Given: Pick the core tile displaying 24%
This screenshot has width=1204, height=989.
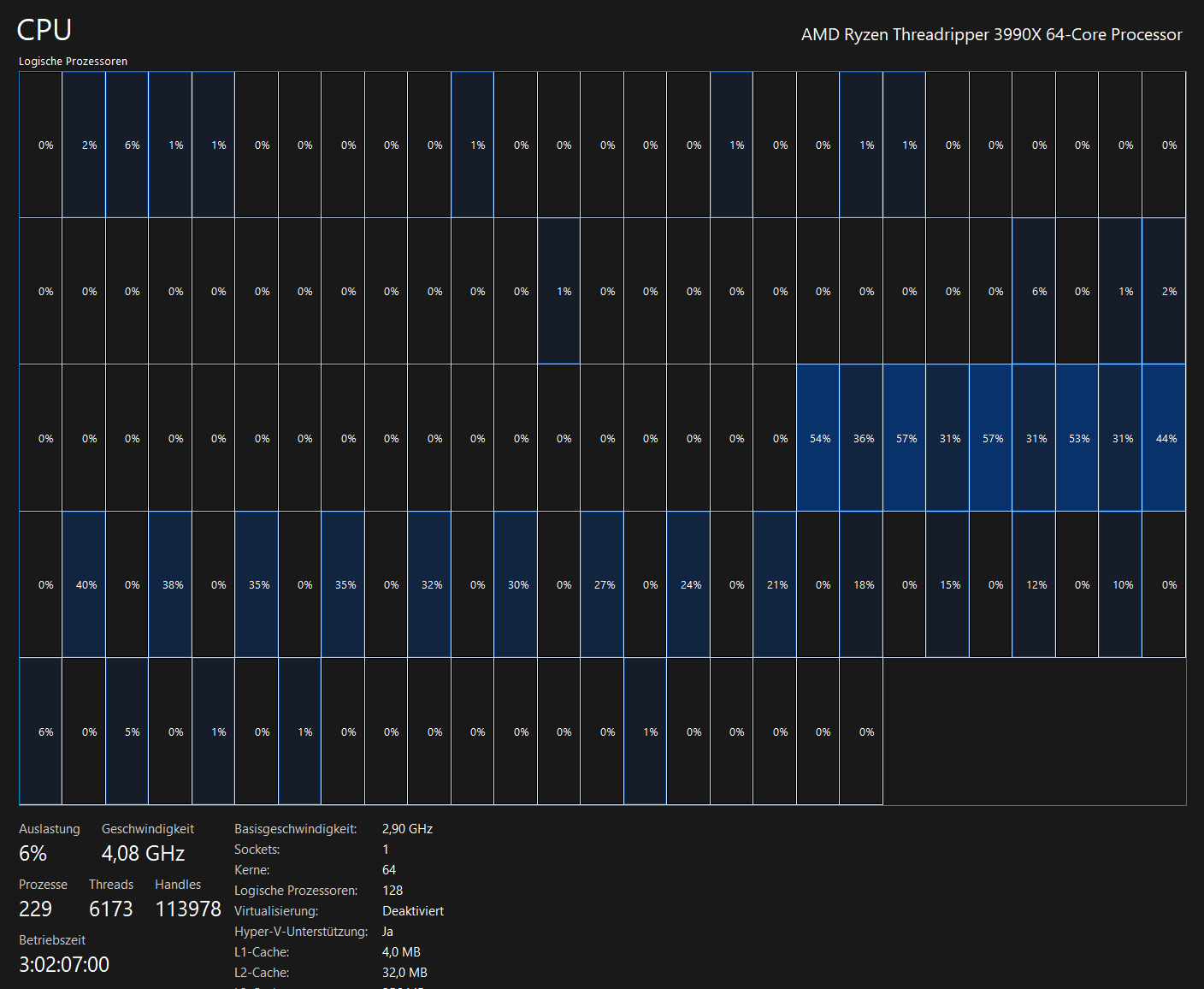Looking at the screenshot, I should pos(689,585).
